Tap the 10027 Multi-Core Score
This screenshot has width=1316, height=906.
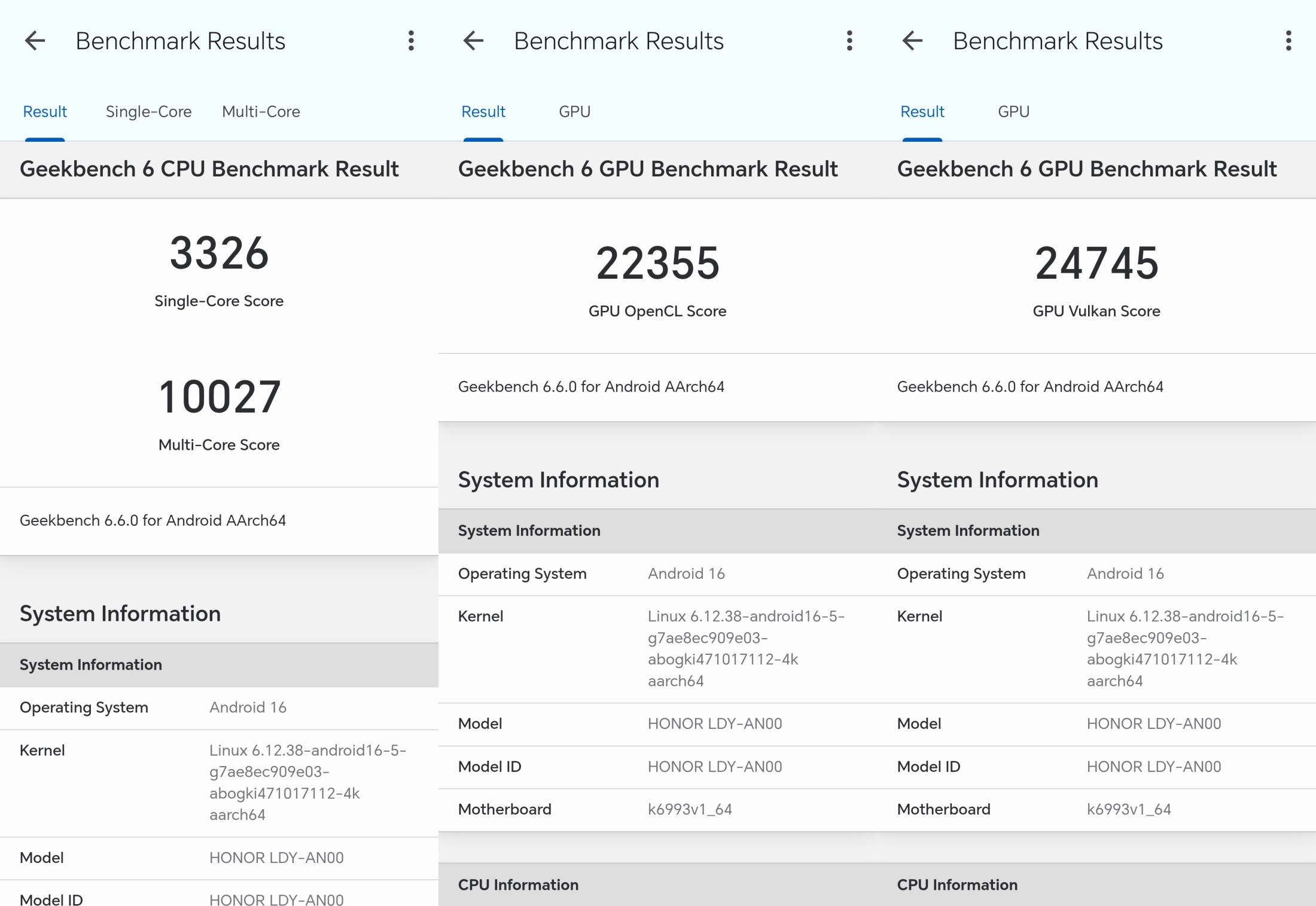point(219,397)
